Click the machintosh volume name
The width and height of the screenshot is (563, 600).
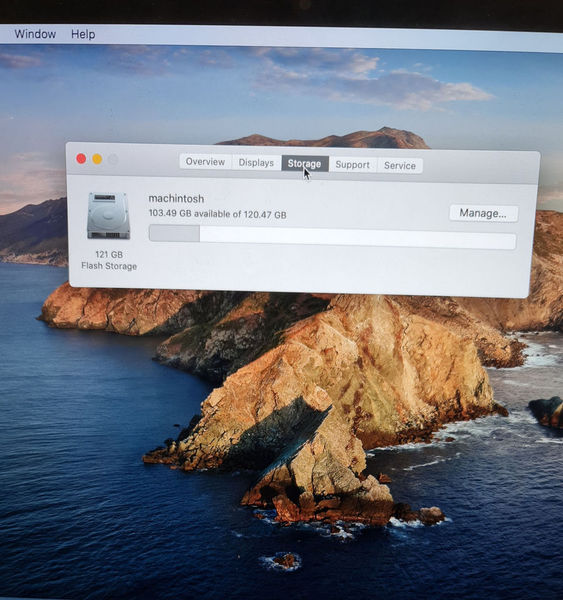[176, 199]
